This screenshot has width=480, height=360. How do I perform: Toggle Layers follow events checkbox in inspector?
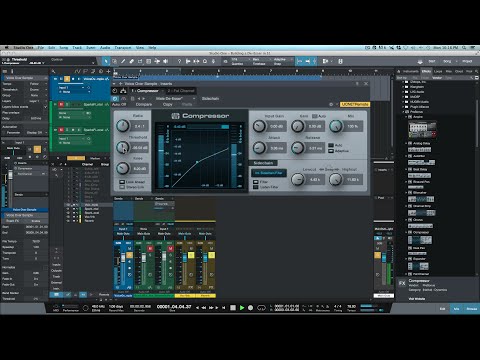pos(46,107)
